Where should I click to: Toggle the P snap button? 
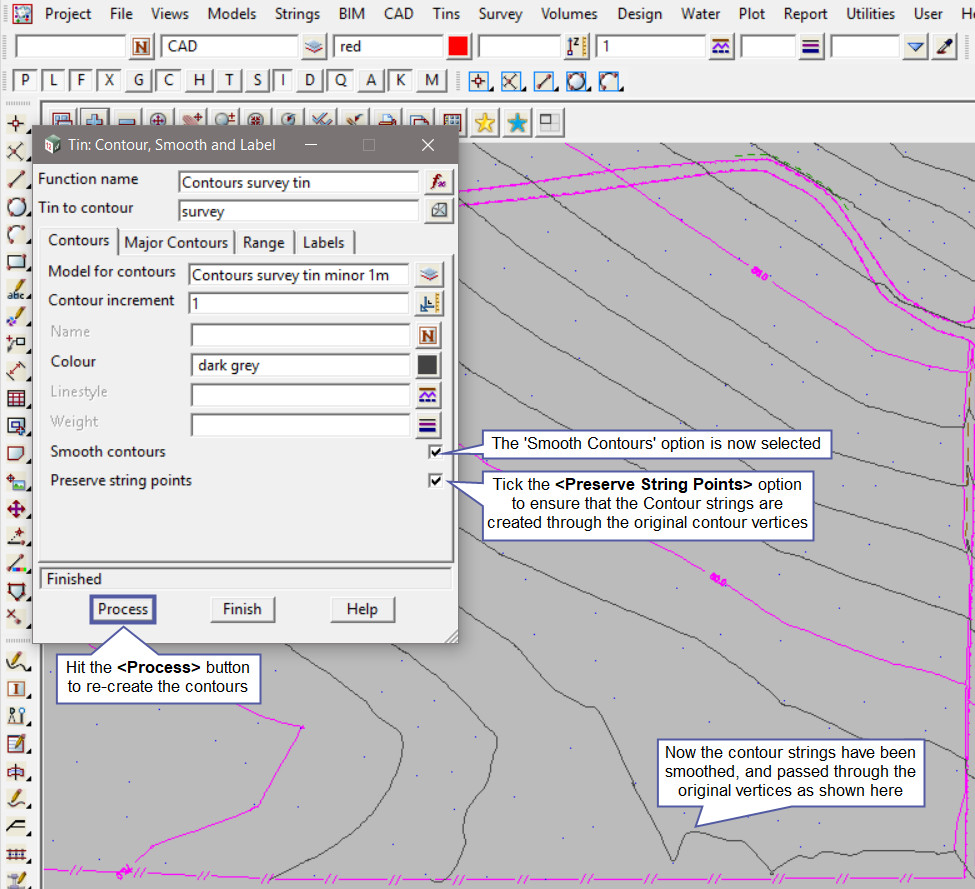tap(26, 81)
